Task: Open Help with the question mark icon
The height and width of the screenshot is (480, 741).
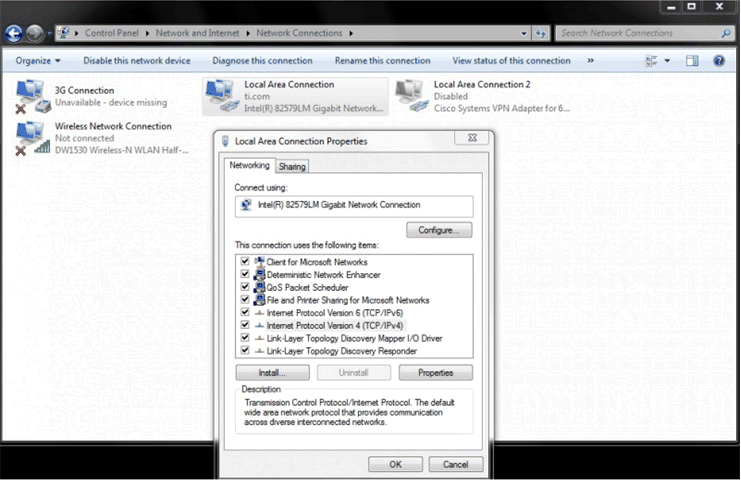Action: 718,61
